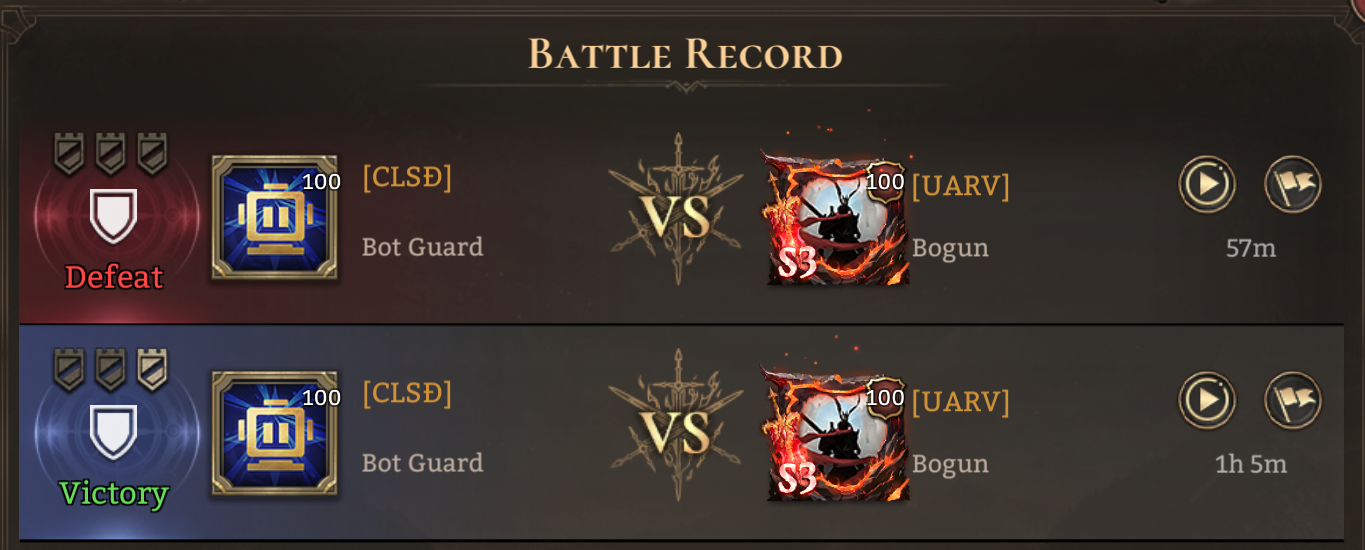Viewport: 1365px width, 550px height.
Task: Open Bot Guard avatar in Victory row
Action: 274,433
